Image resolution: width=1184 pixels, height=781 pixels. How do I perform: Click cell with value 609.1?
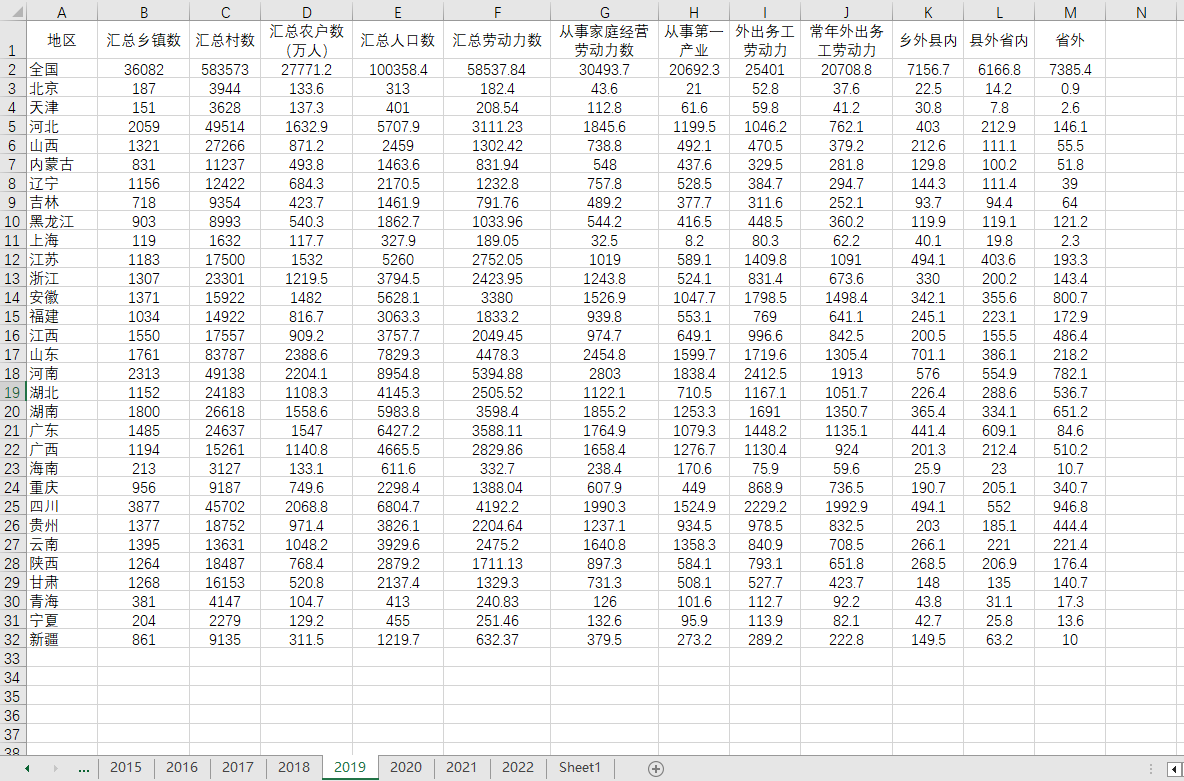(999, 431)
